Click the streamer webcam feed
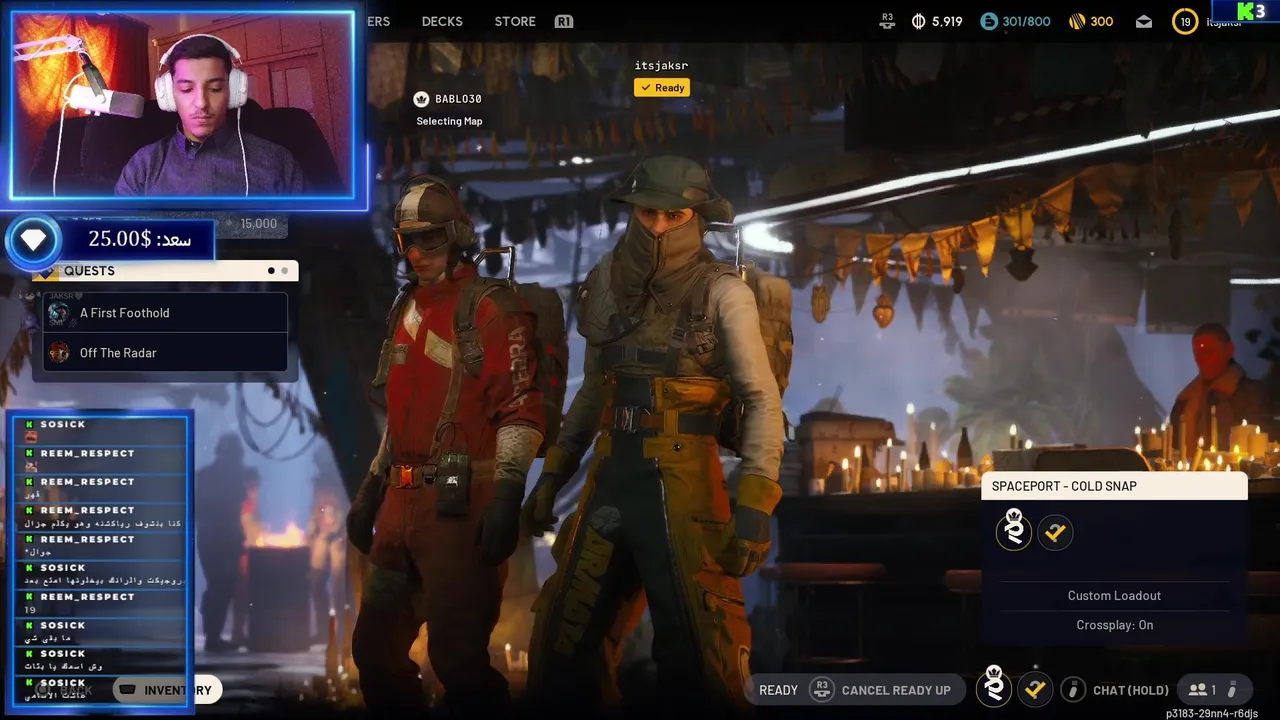The width and height of the screenshot is (1280, 720). 182,104
